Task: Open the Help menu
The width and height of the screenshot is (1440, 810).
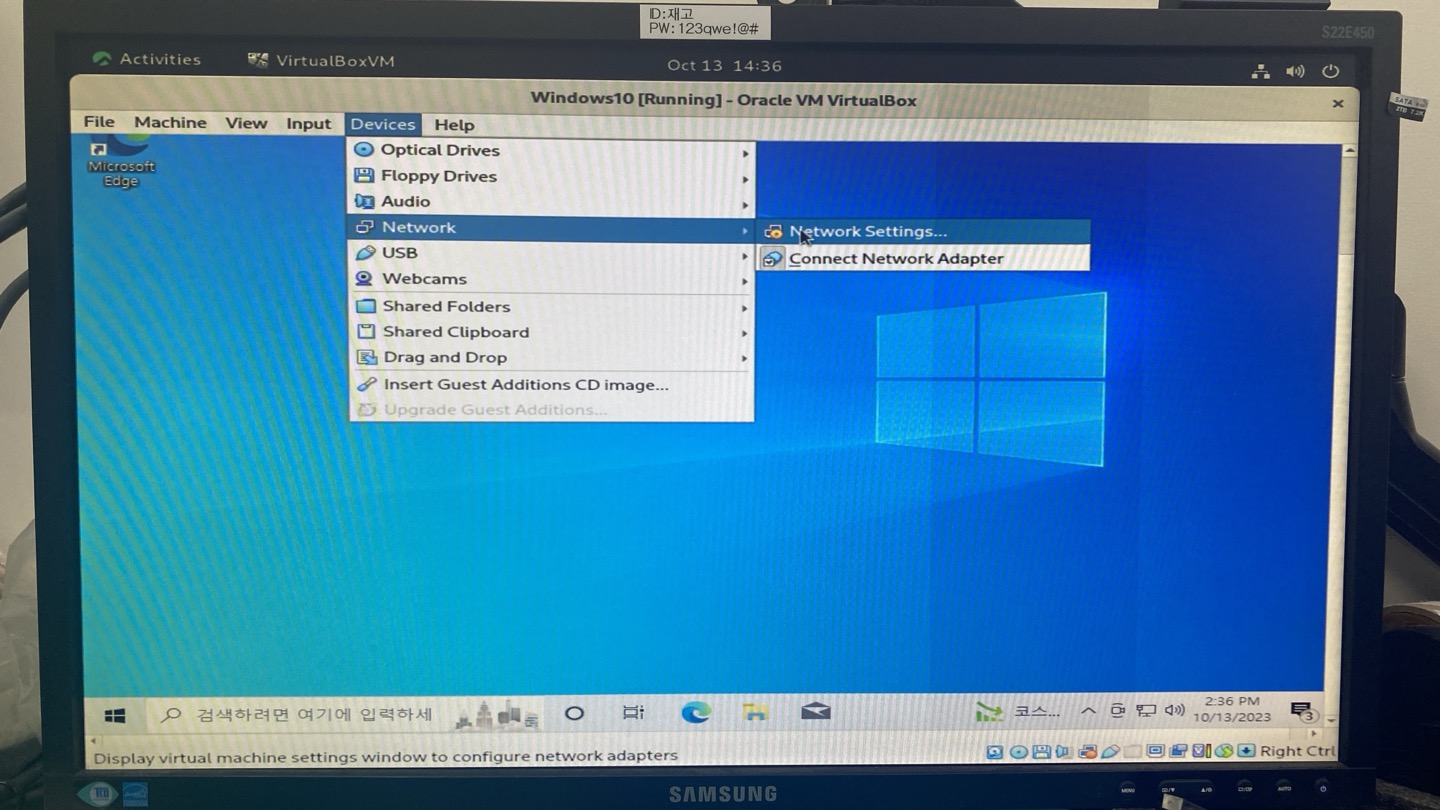Action: pos(454,125)
